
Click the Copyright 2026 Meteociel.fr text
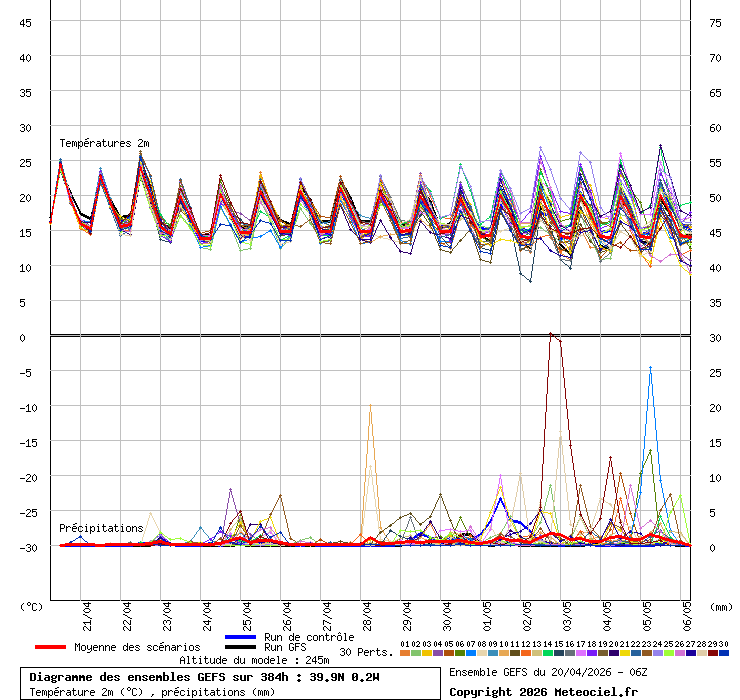click(543, 691)
